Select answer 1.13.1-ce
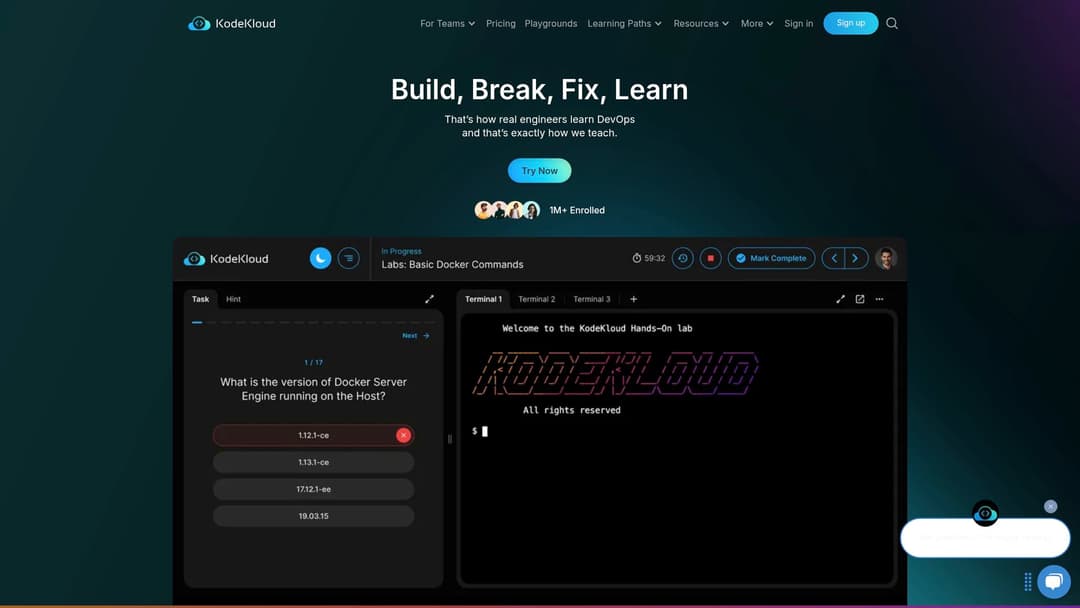This screenshot has width=1080, height=608. coord(313,462)
